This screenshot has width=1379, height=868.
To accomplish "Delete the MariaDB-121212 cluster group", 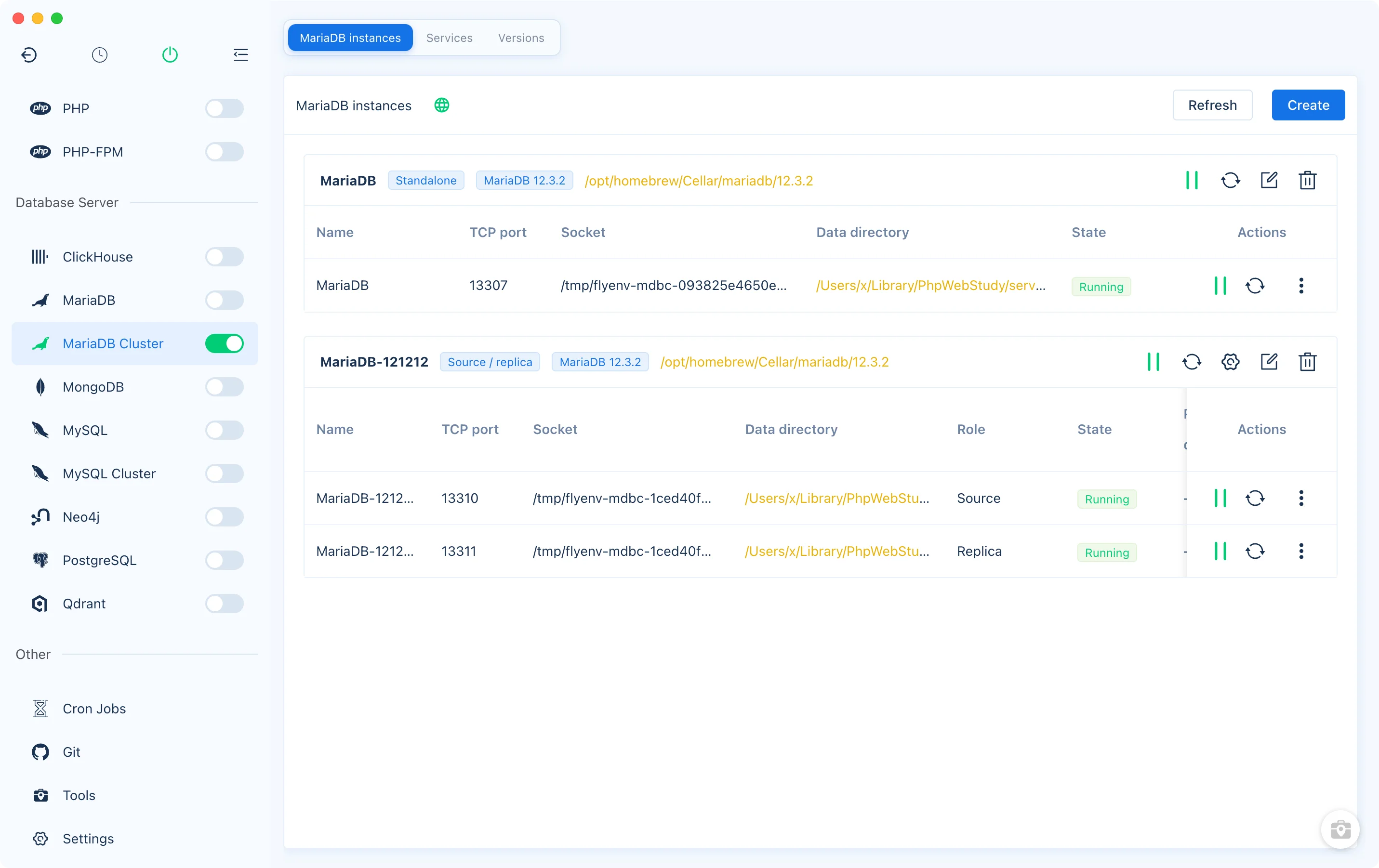I will [x=1307, y=362].
